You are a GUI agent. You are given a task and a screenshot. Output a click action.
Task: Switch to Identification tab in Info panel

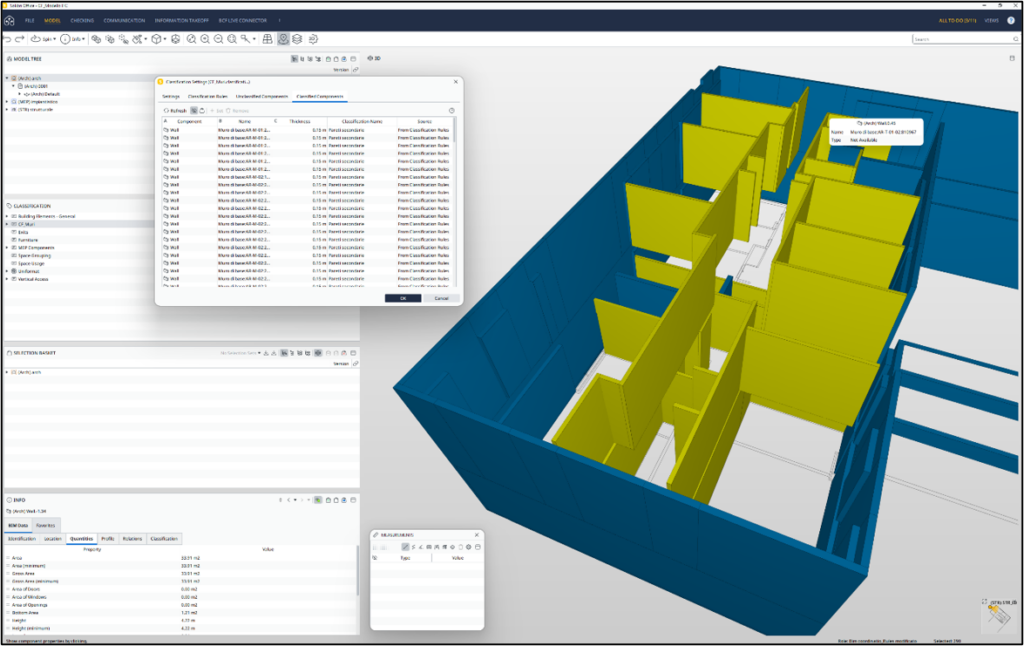point(22,539)
